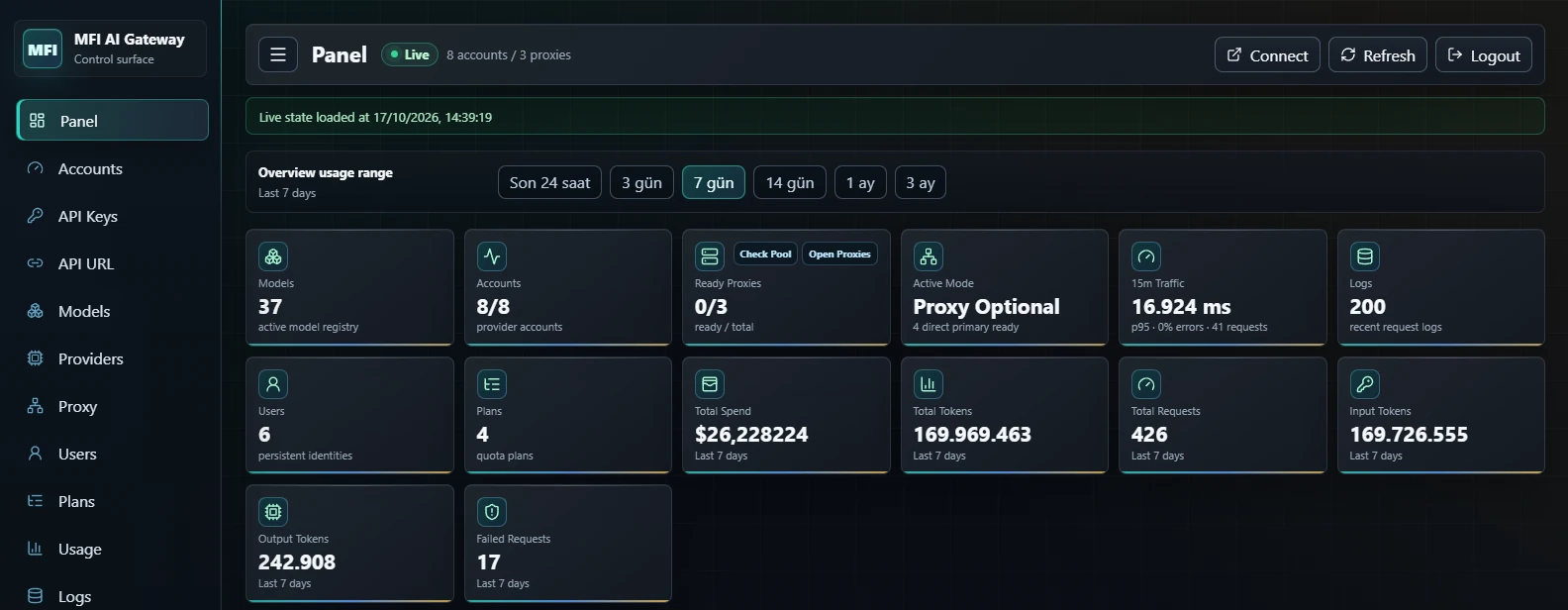Click the 'p95 · 0% errors · 41 requests' text
1568x610 pixels.
[x=1199, y=327]
